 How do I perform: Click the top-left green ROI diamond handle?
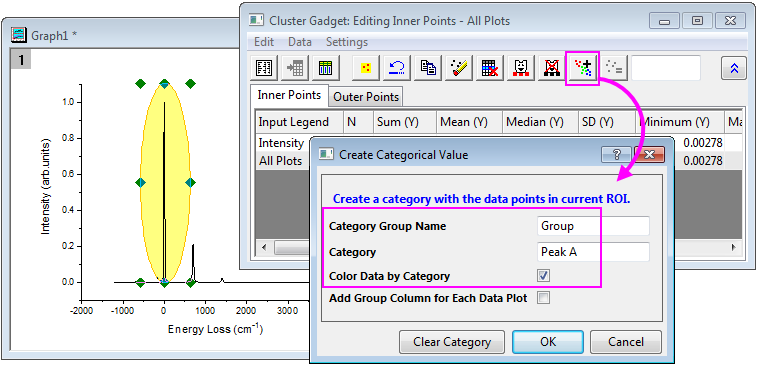(x=140, y=84)
